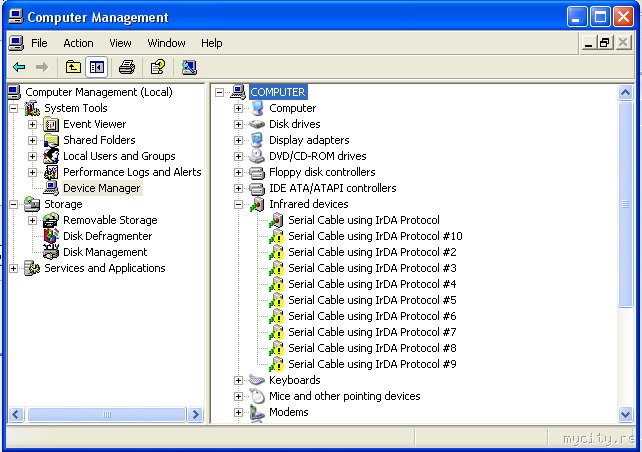Expand the Keyboards category

238,380
